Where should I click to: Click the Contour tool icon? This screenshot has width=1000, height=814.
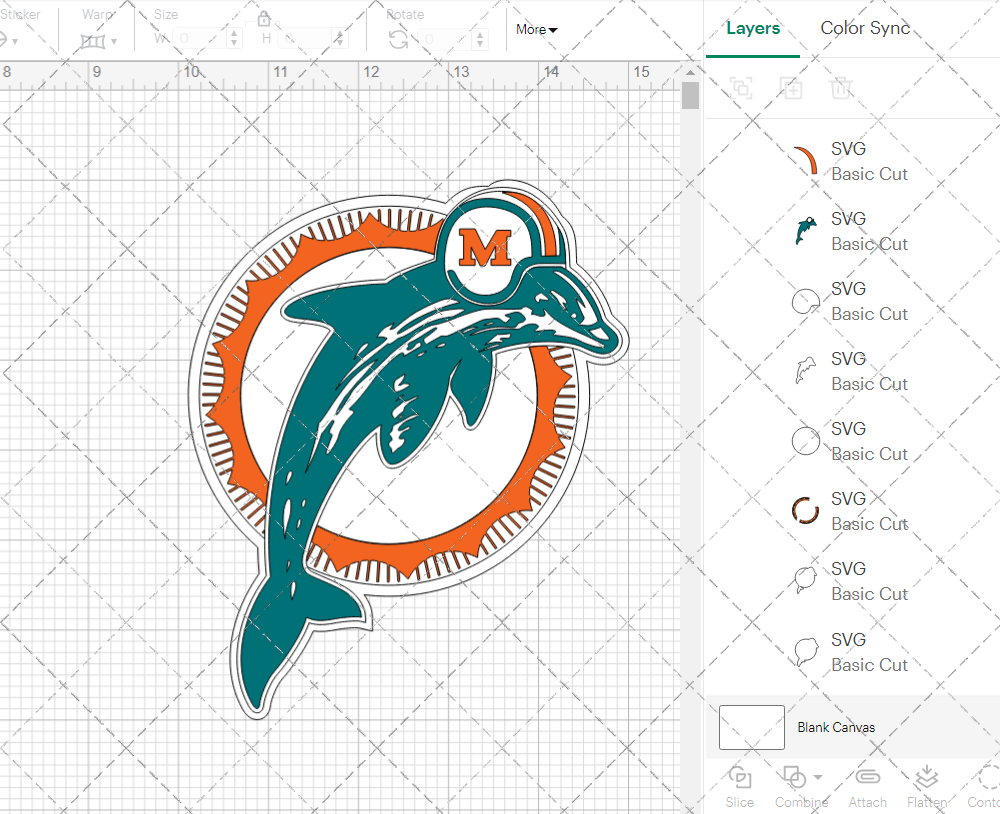(x=986, y=778)
